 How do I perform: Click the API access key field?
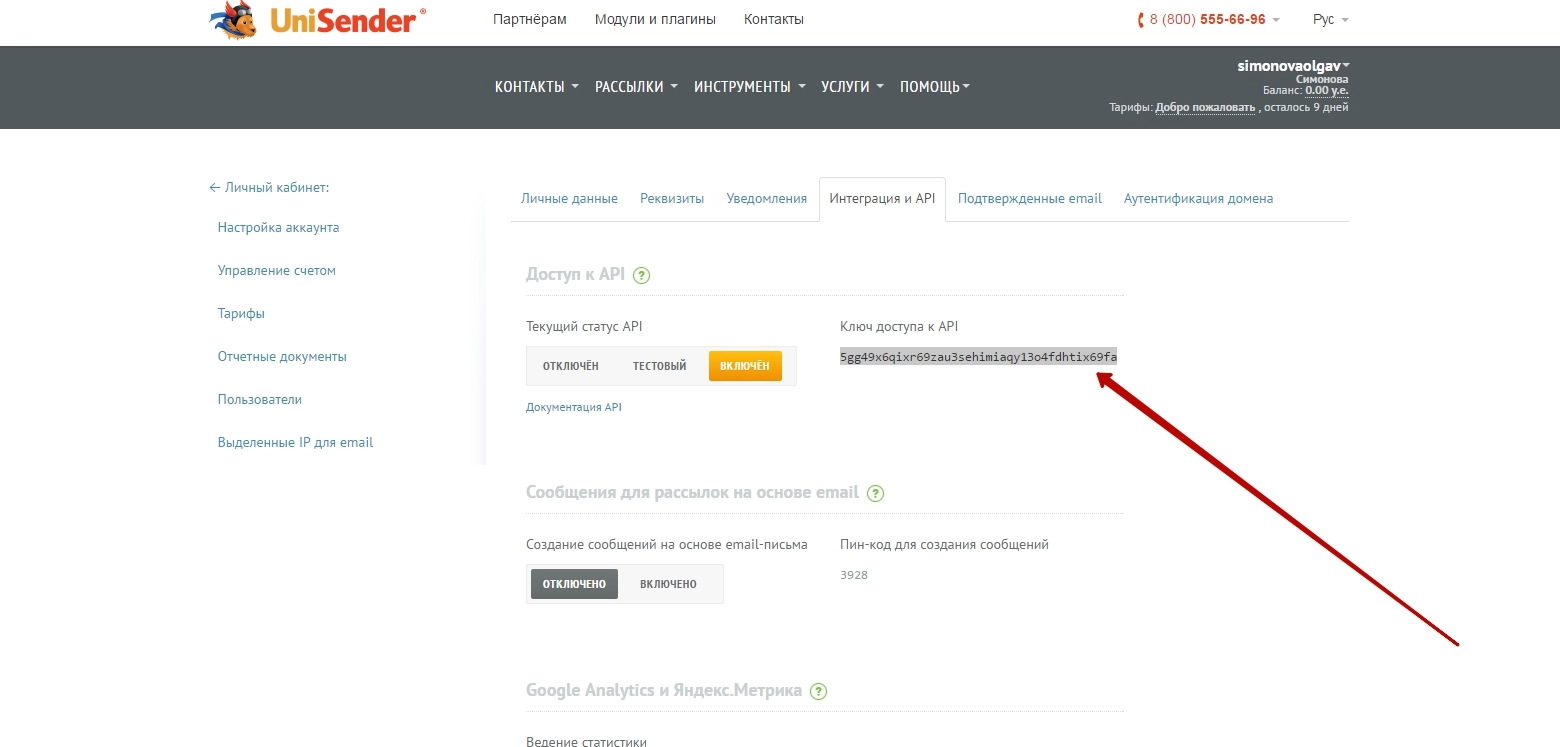[978, 357]
